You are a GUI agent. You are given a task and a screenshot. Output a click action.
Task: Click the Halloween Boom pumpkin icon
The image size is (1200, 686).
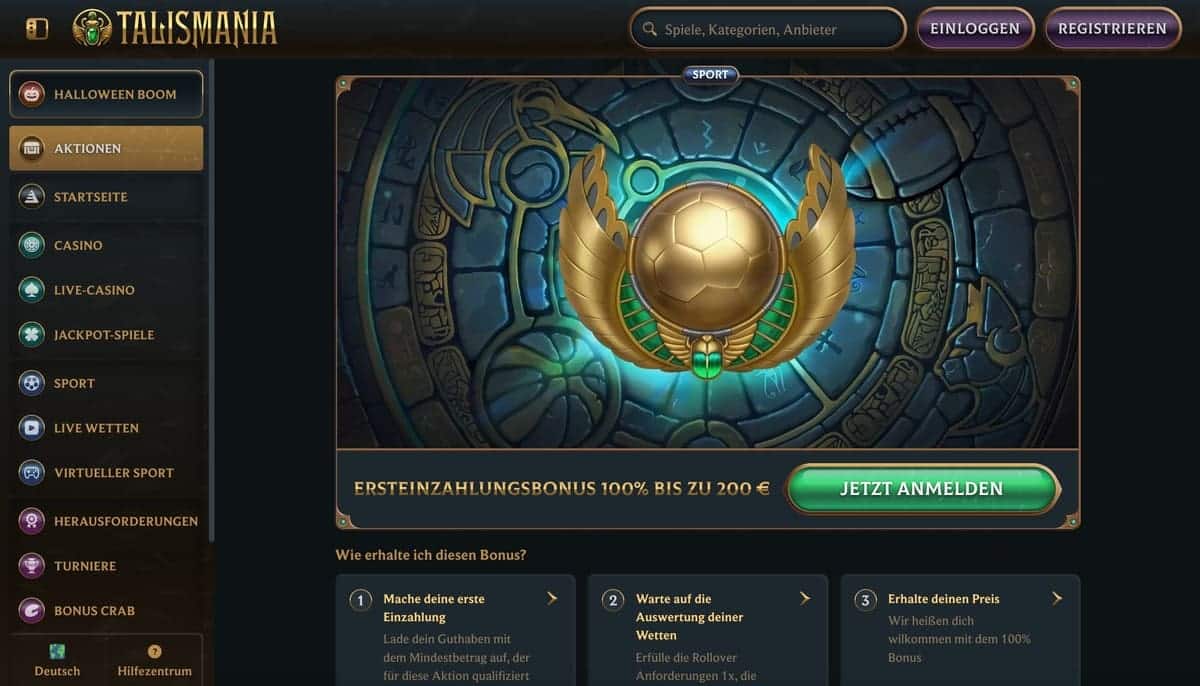(x=32, y=94)
